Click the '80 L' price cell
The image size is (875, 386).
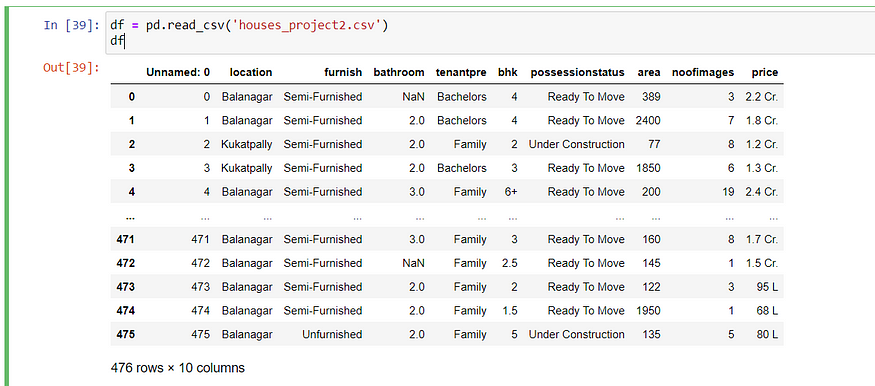767,335
